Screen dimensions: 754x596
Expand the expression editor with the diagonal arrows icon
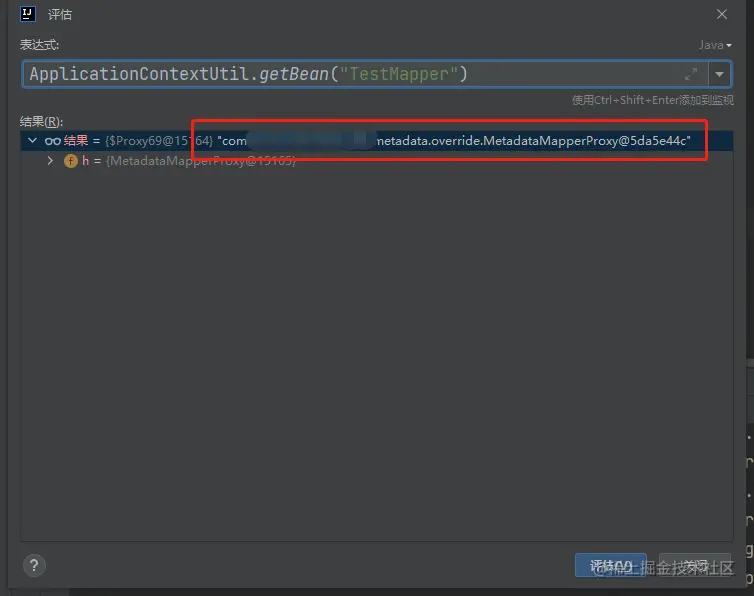tap(691, 74)
